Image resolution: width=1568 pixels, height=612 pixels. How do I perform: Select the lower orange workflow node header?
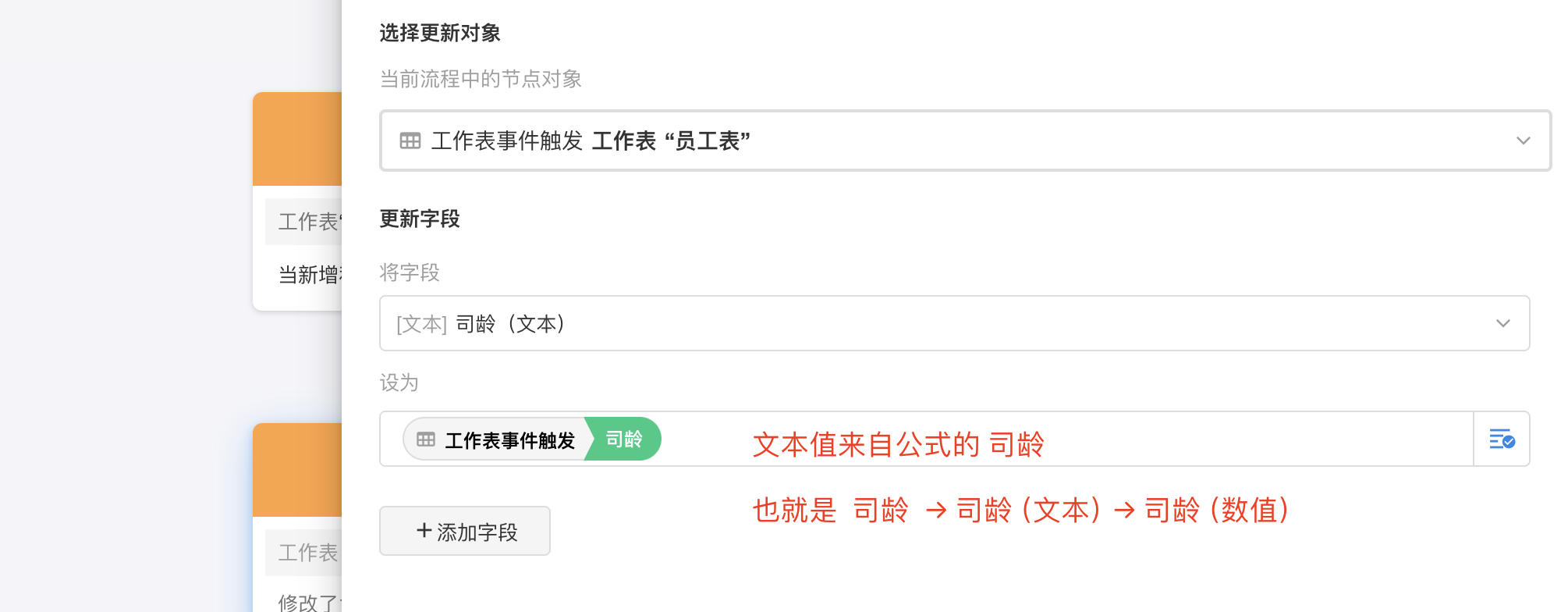(x=297, y=470)
